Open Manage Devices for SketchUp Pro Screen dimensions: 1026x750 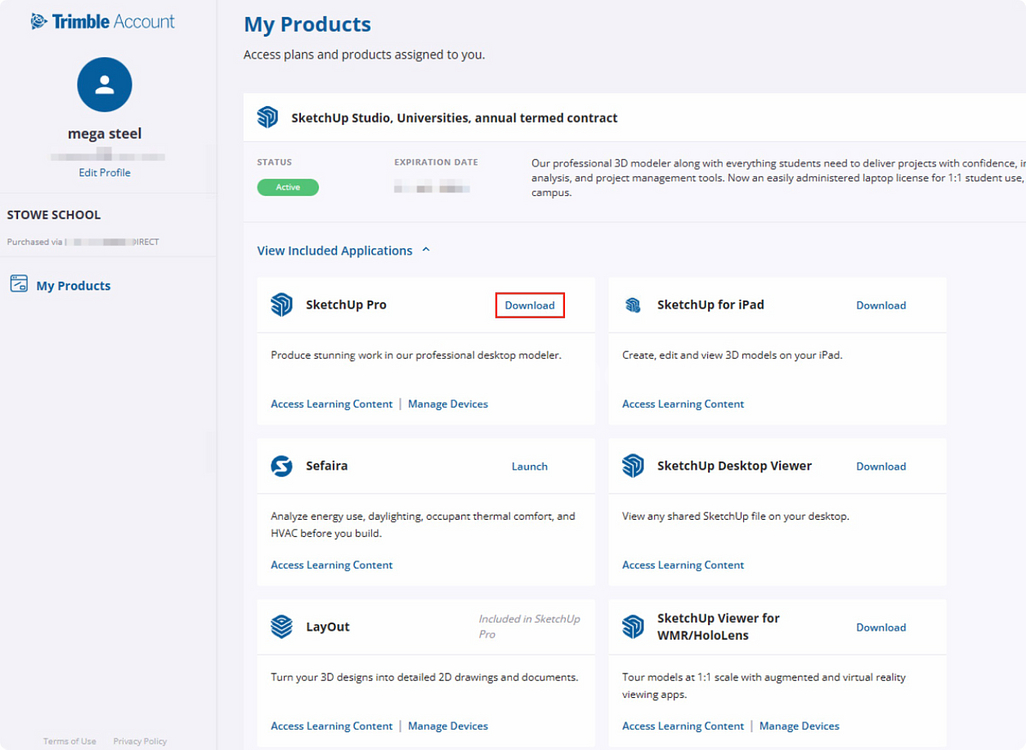[448, 404]
